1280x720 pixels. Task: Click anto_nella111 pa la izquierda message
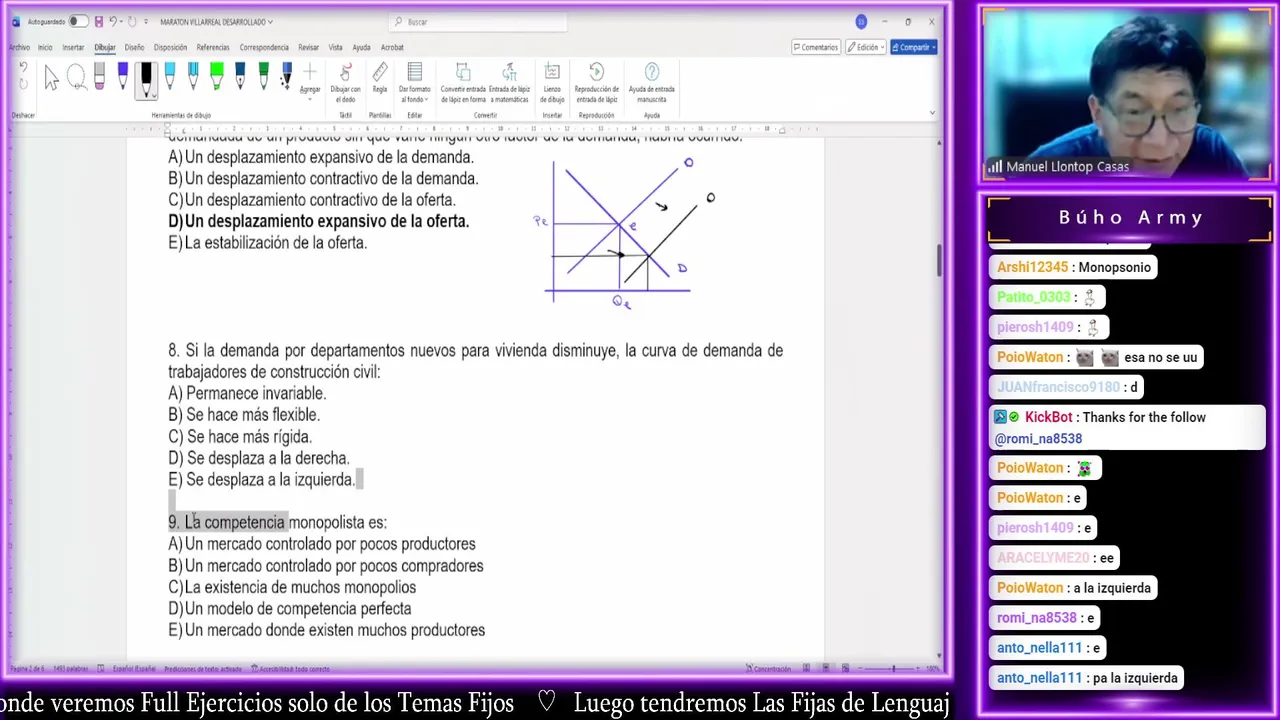coord(1087,678)
